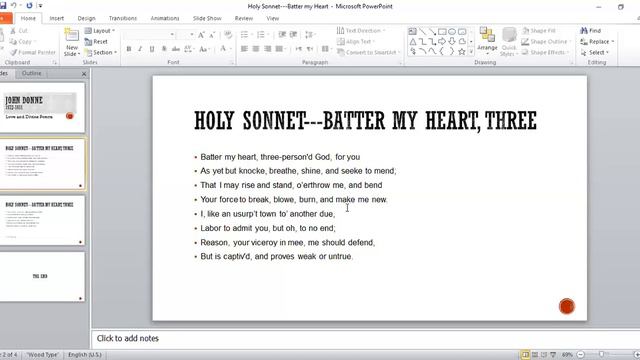The height and width of the screenshot is (360, 640).
Task: Save presentation via floppy disk icon
Action: (x=3, y=6)
